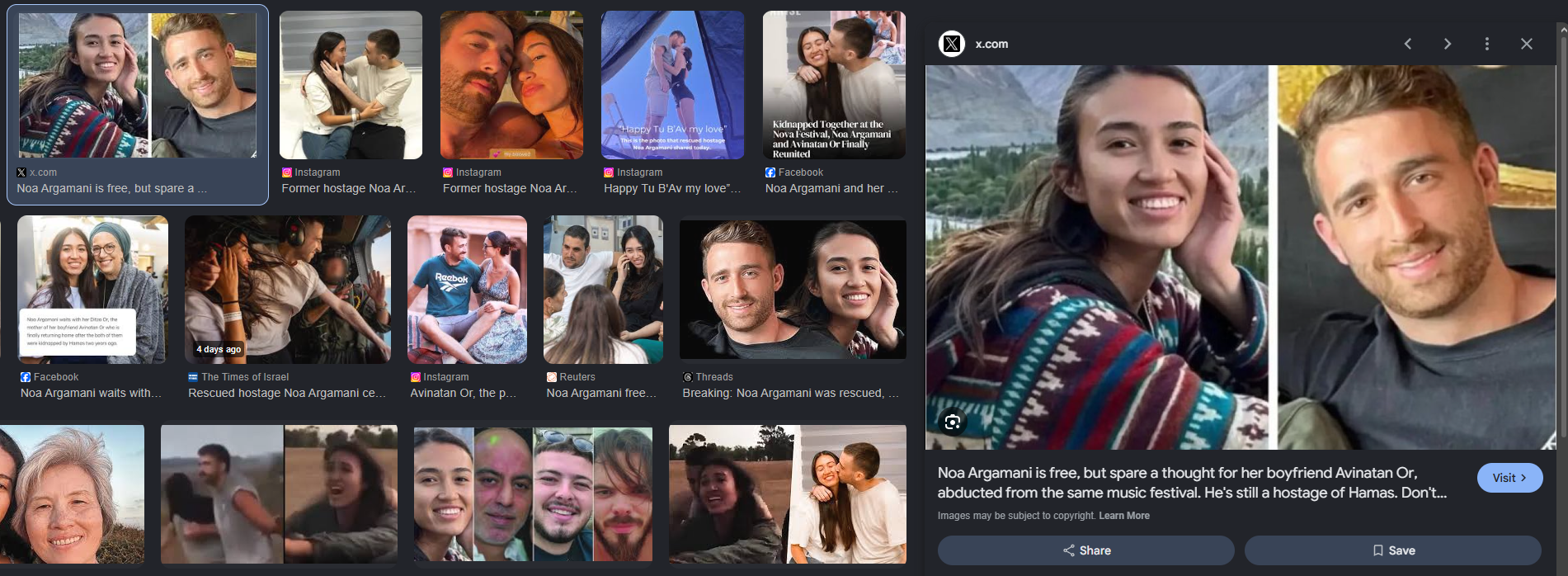Click the 'Avinatan Or, the p...' Instagram caption
The width and height of the screenshot is (1568, 576).
(463, 393)
